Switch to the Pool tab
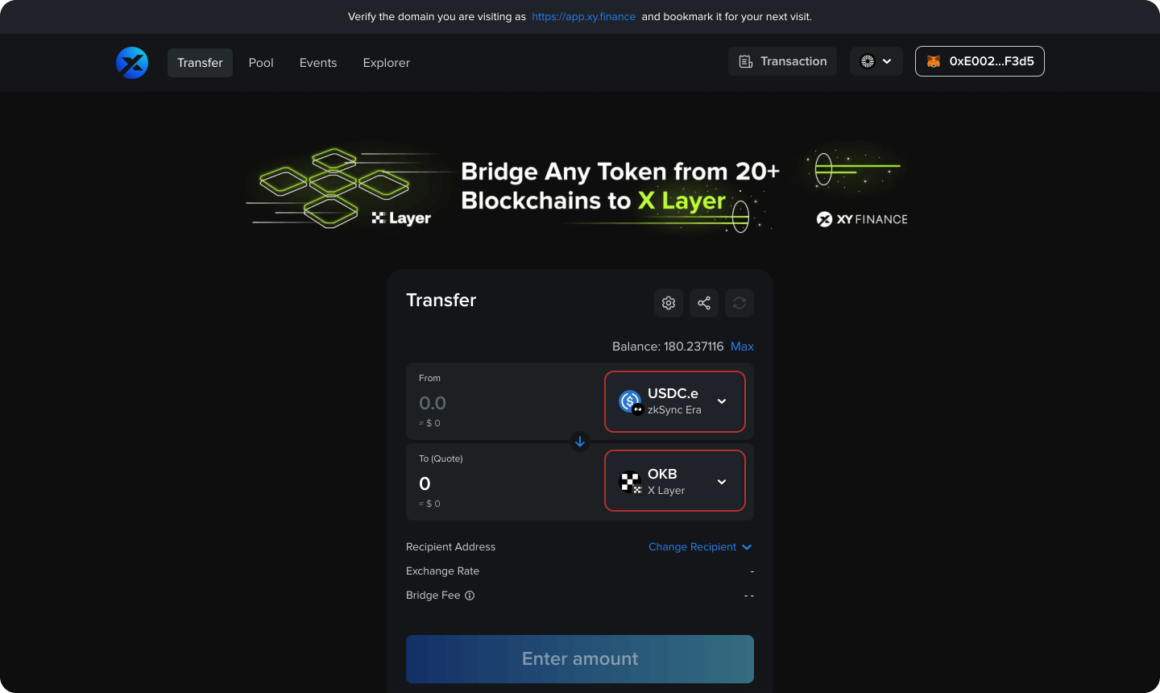 point(260,62)
